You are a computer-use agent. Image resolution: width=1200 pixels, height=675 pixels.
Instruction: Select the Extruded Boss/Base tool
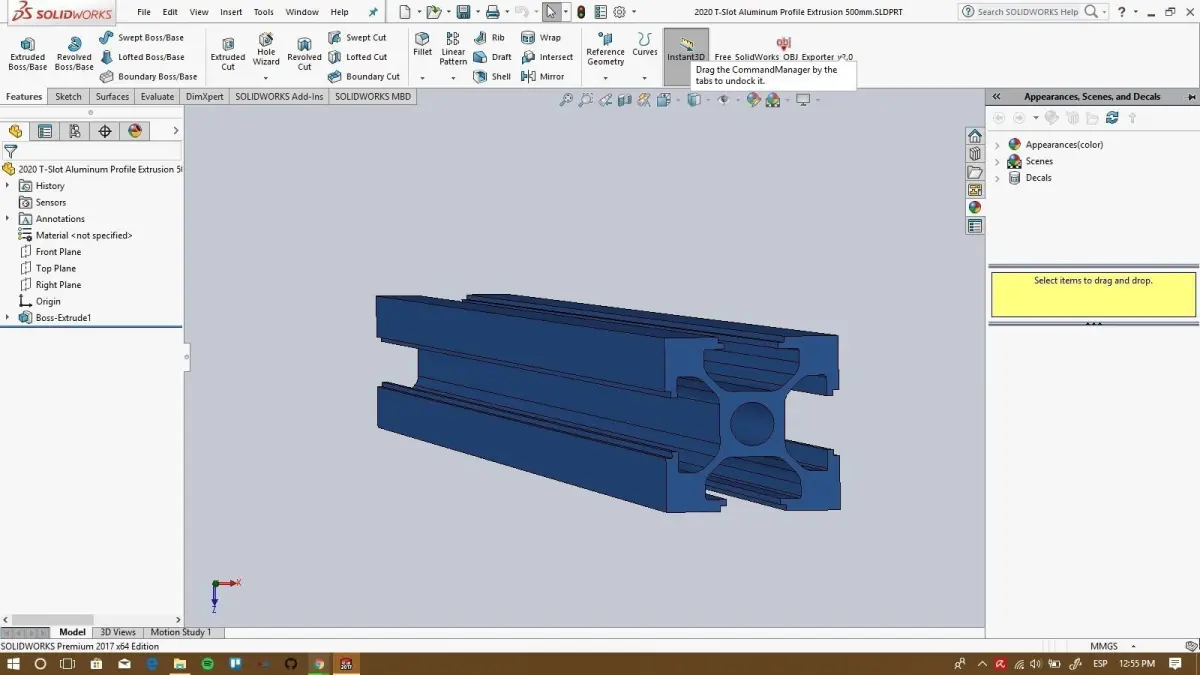(x=27, y=54)
